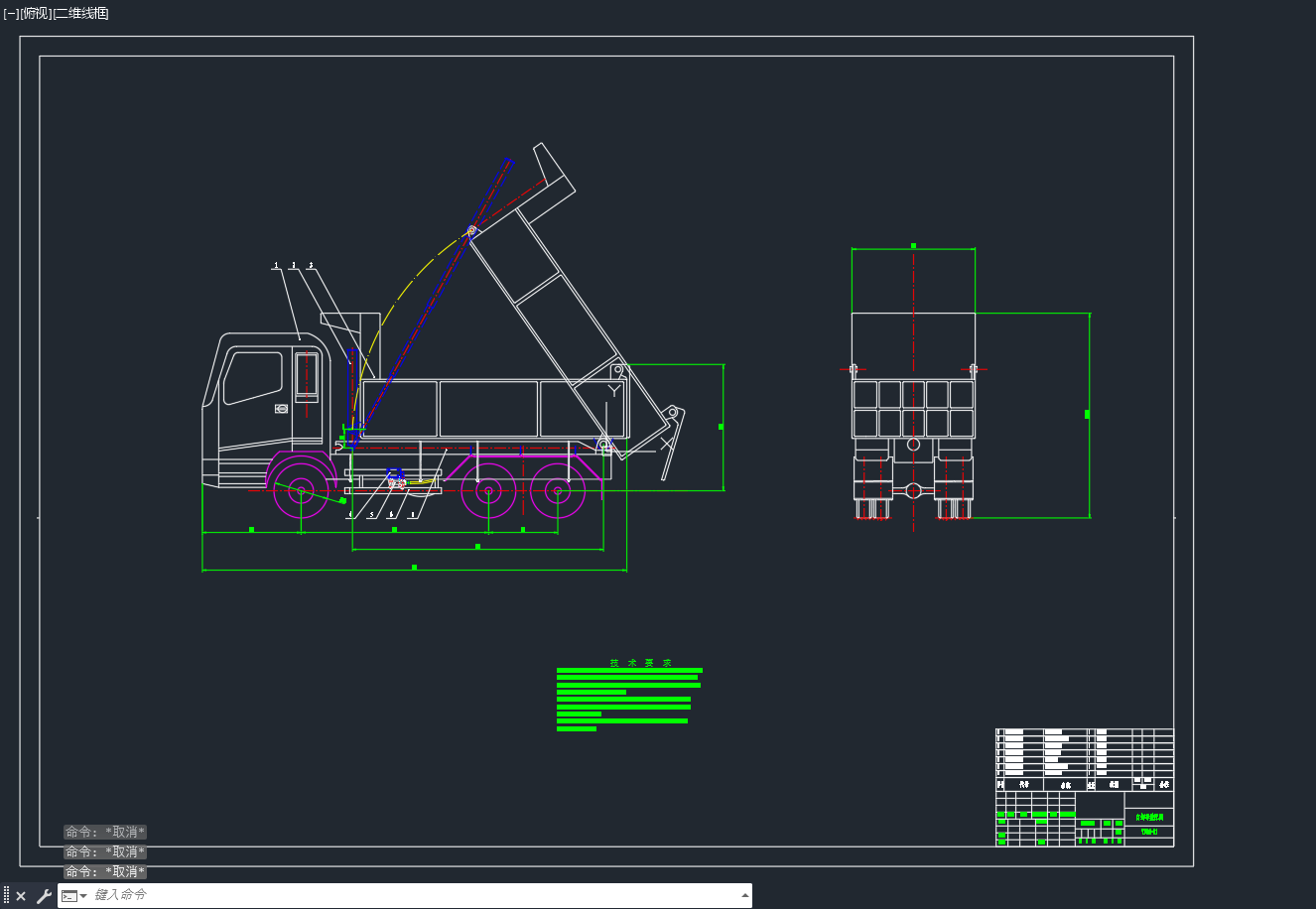Close the command line window
1316x909 pixels.
(21, 896)
